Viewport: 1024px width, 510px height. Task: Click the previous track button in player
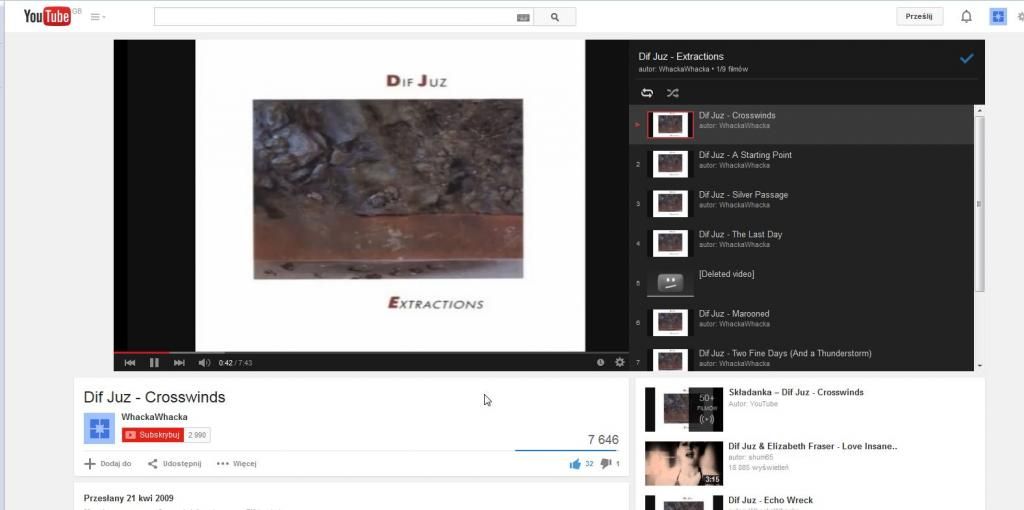click(129, 362)
